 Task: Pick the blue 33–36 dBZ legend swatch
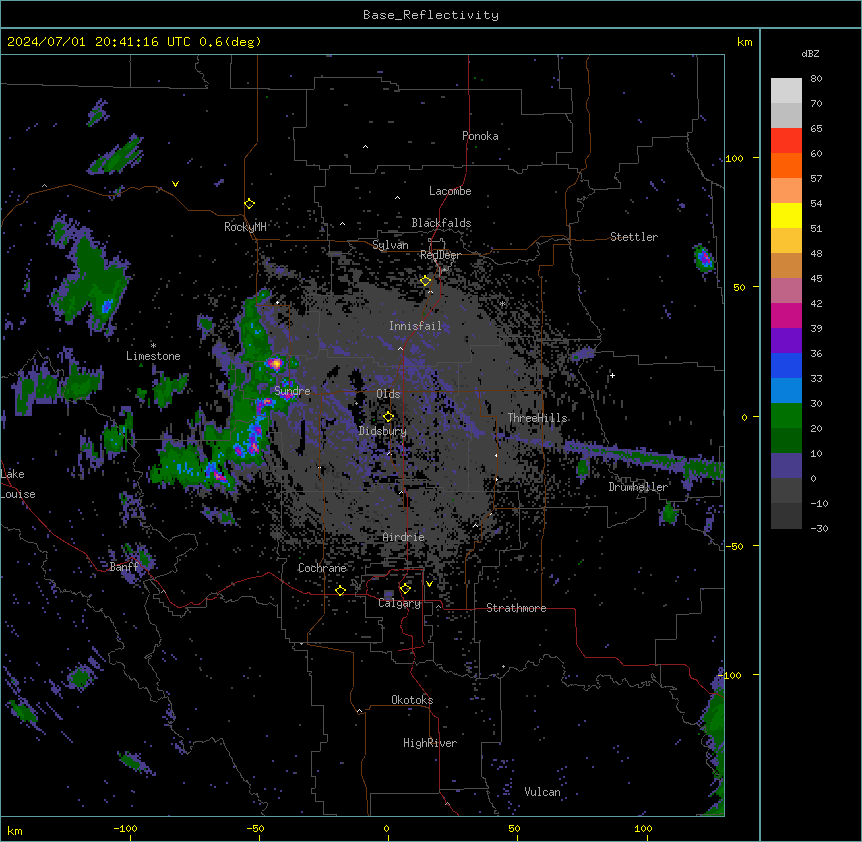(x=786, y=365)
